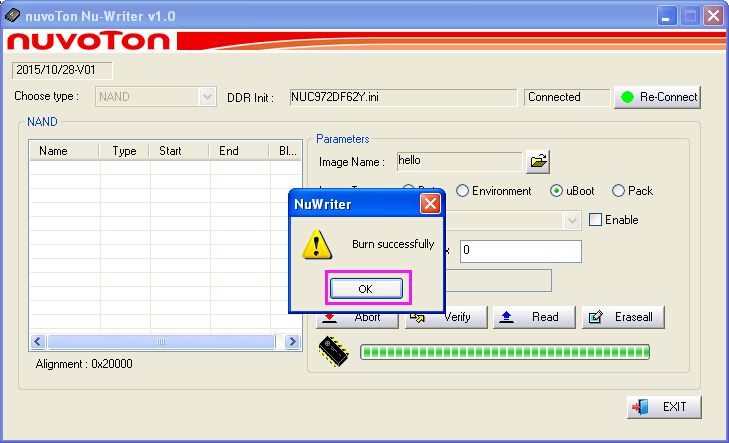Expand the disabled dropdown beside Enable
This screenshot has height=443, width=729.
tap(572, 220)
